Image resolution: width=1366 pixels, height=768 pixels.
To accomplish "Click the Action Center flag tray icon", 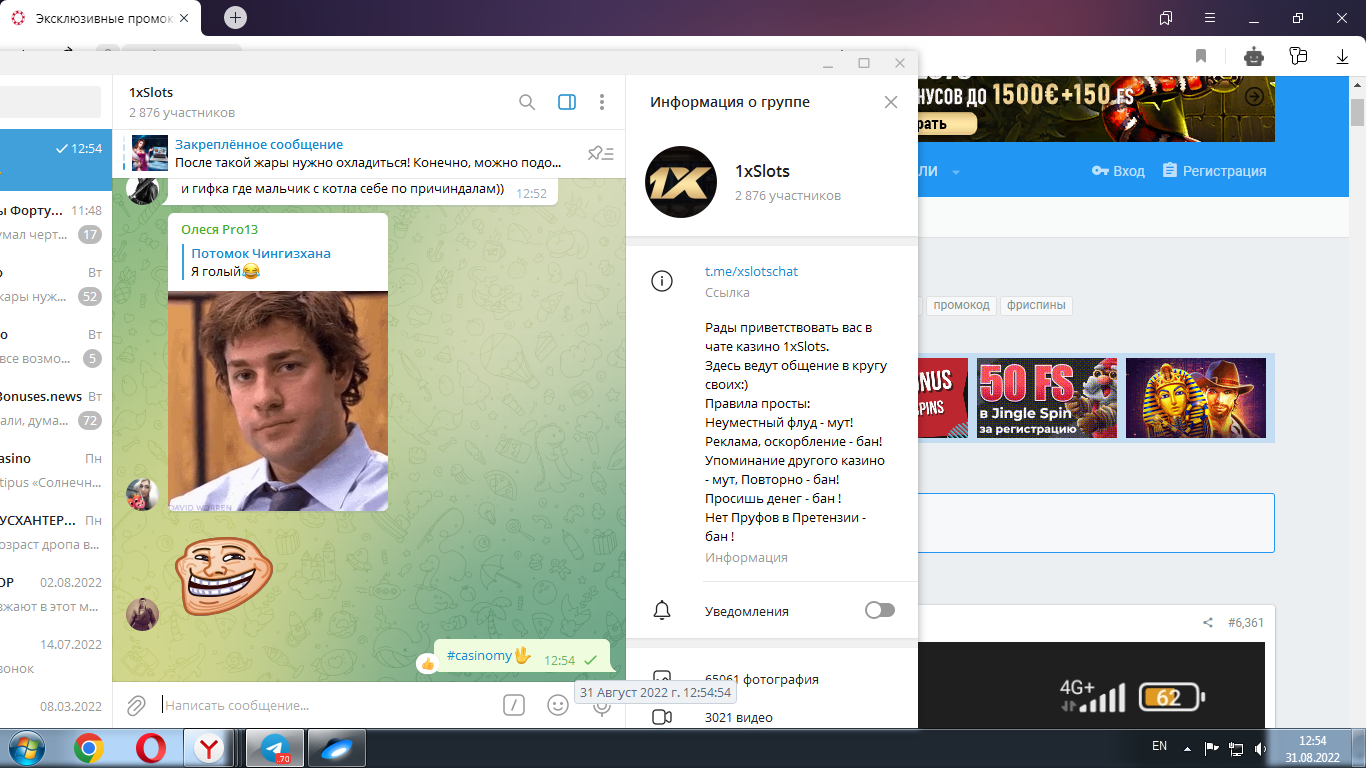I will [1210, 747].
